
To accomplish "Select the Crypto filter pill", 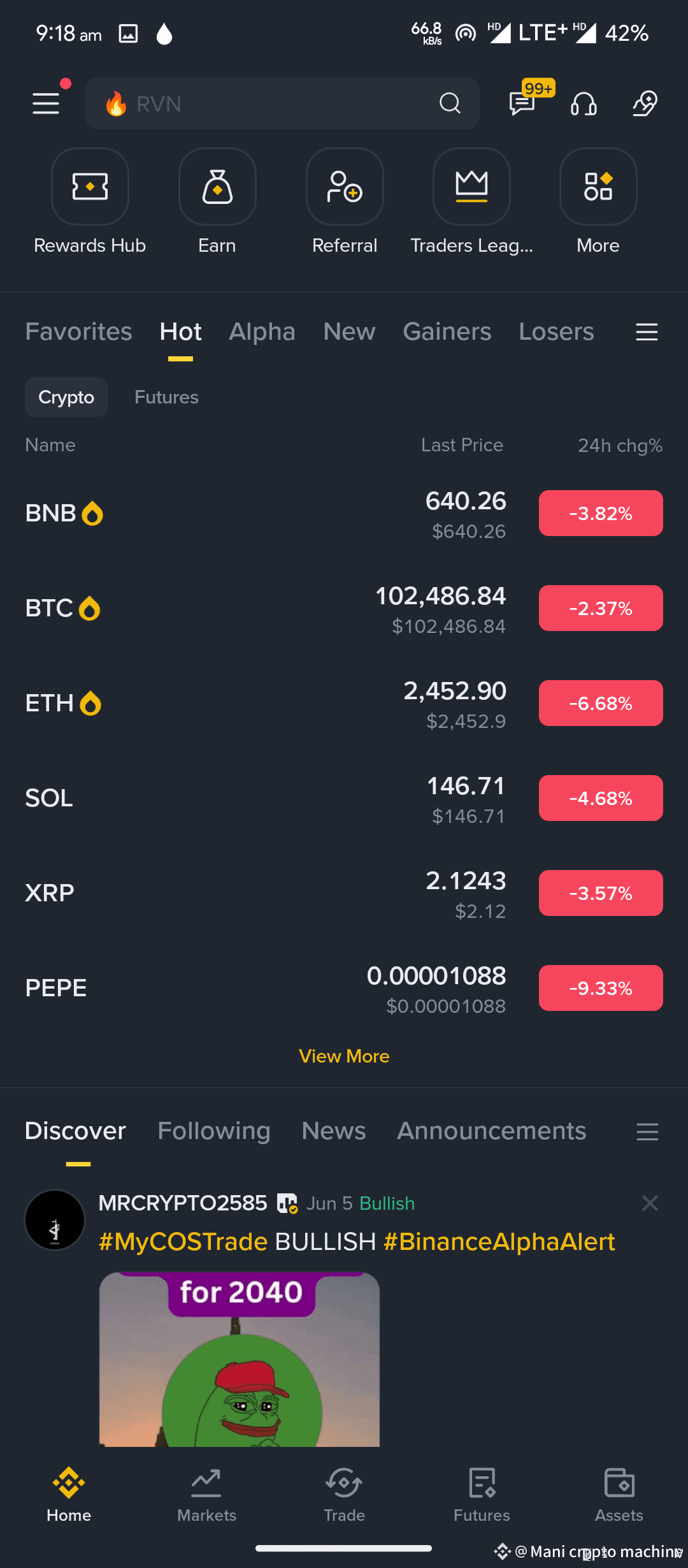I will 66,397.
